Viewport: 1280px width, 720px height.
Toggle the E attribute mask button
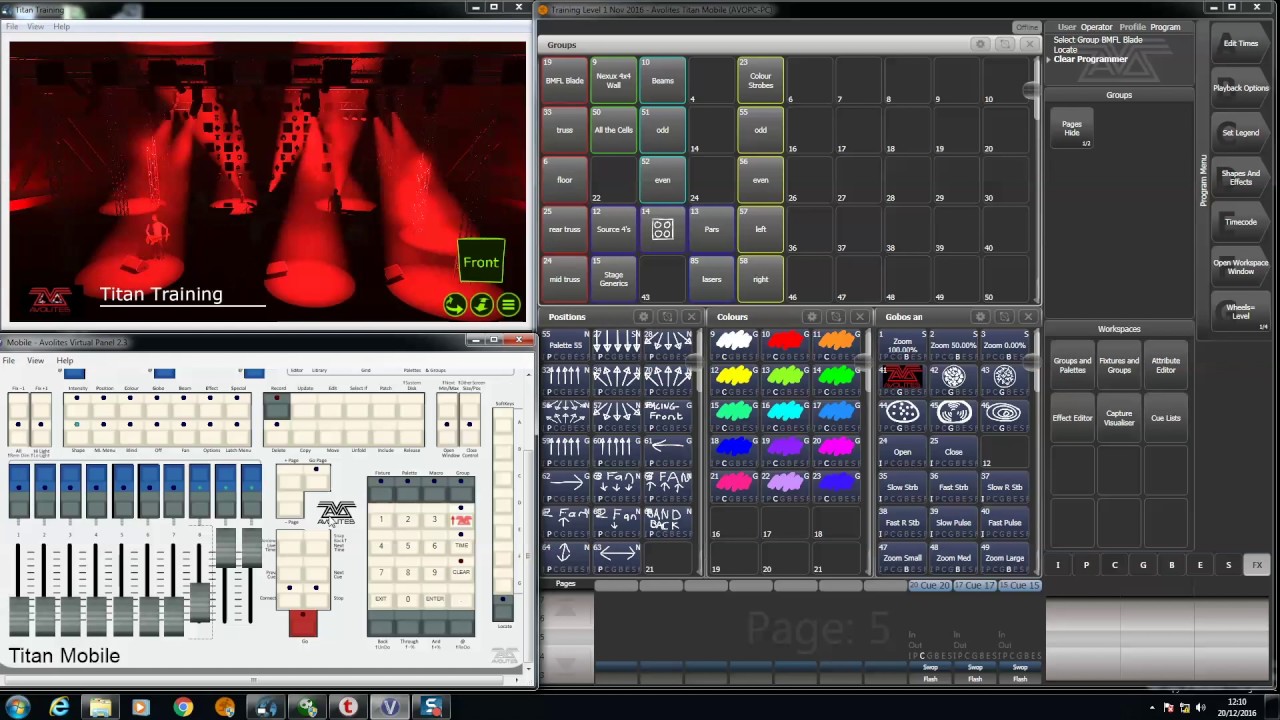tap(1200, 565)
